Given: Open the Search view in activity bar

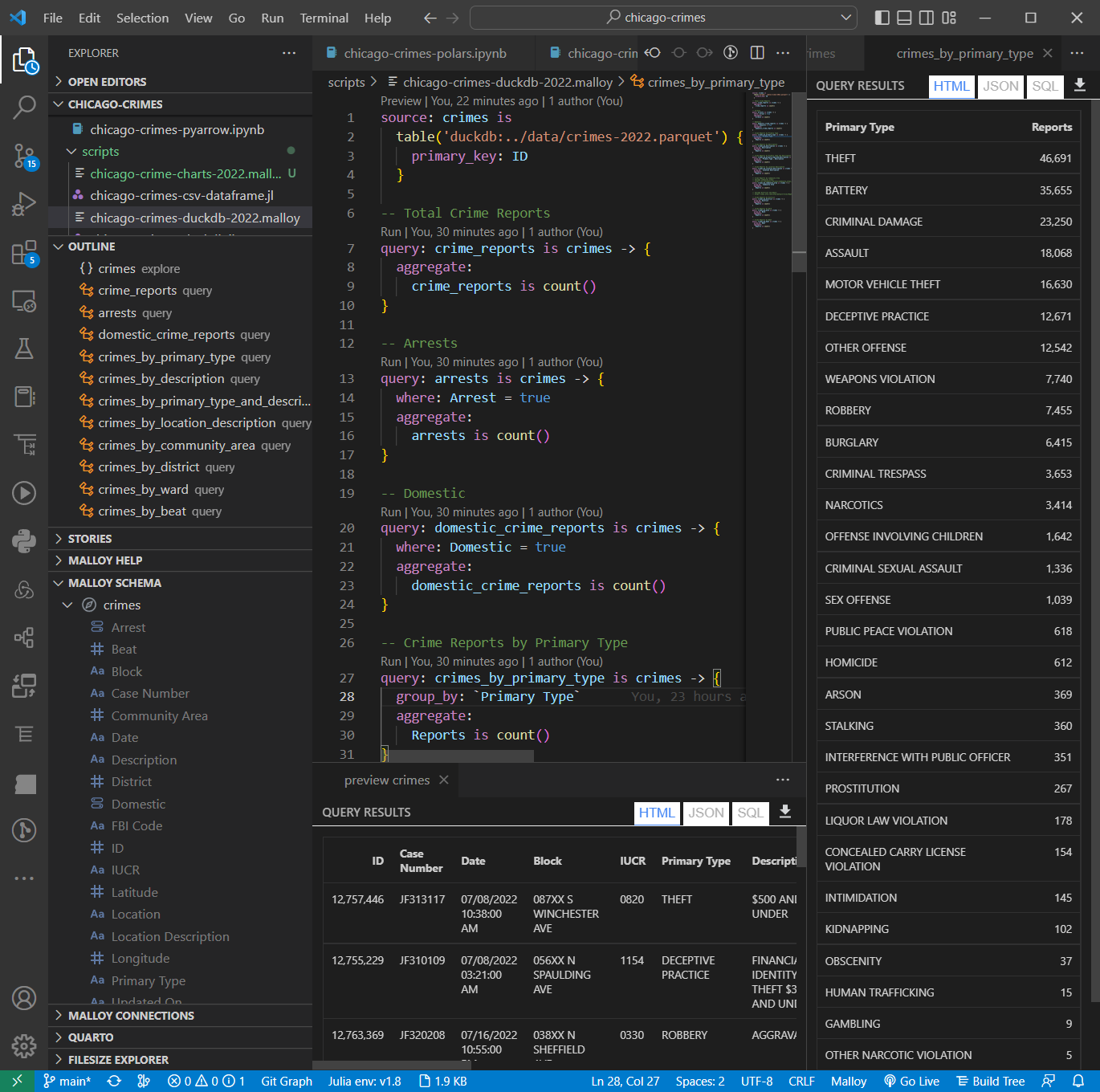Looking at the screenshot, I should click(24, 107).
